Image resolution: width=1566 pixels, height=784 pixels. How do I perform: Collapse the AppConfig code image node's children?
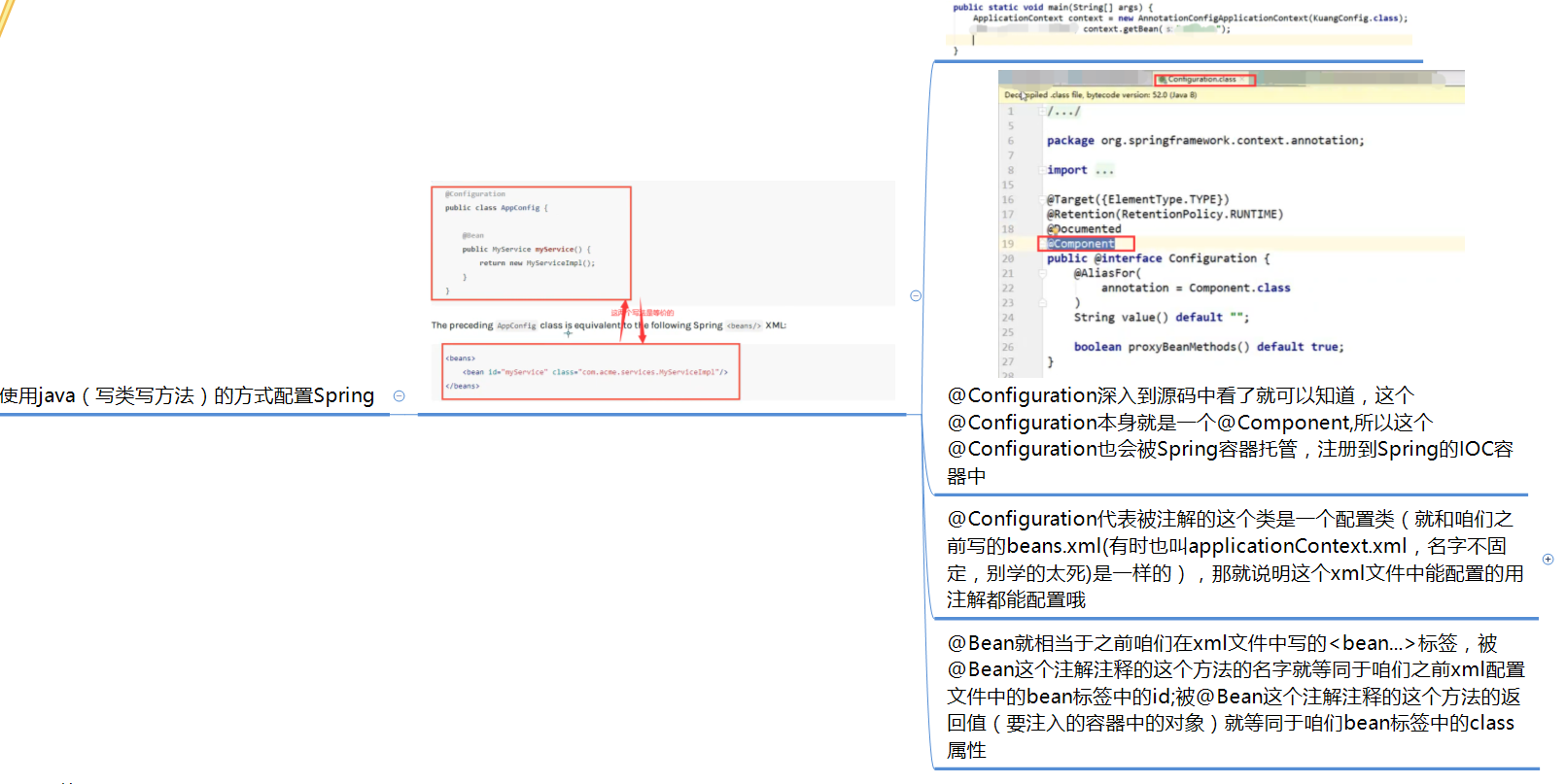coord(916,295)
